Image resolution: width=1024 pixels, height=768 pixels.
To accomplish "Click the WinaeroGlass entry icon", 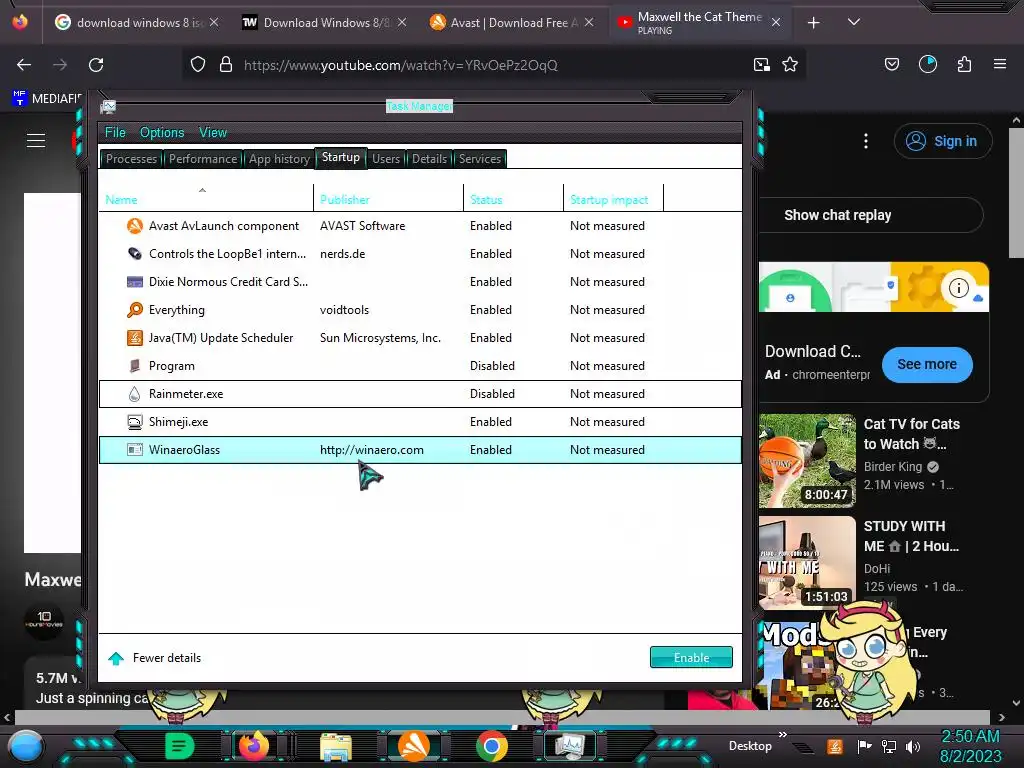I will (x=135, y=450).
